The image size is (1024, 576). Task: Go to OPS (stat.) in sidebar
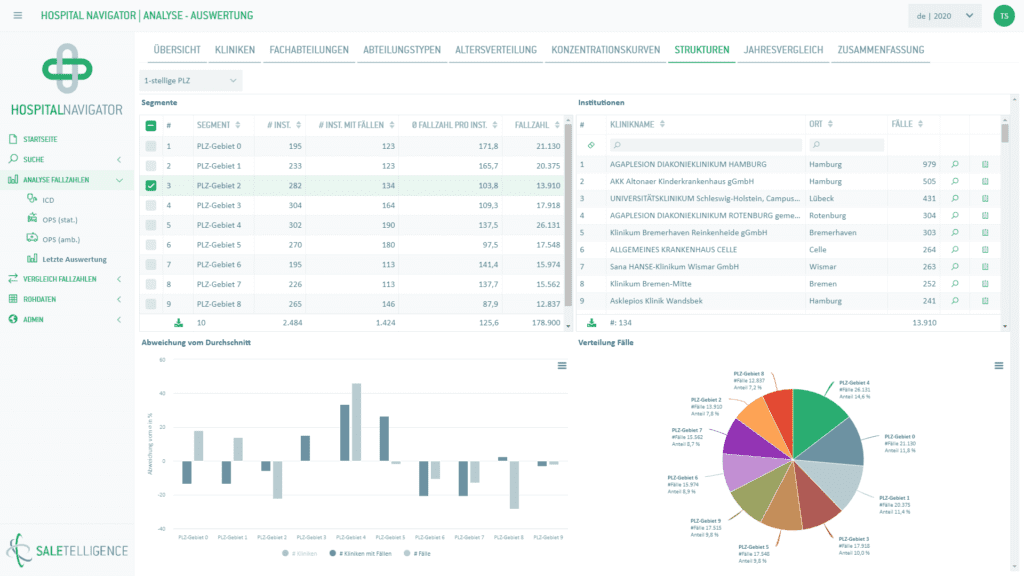click(x=59, y=219)
